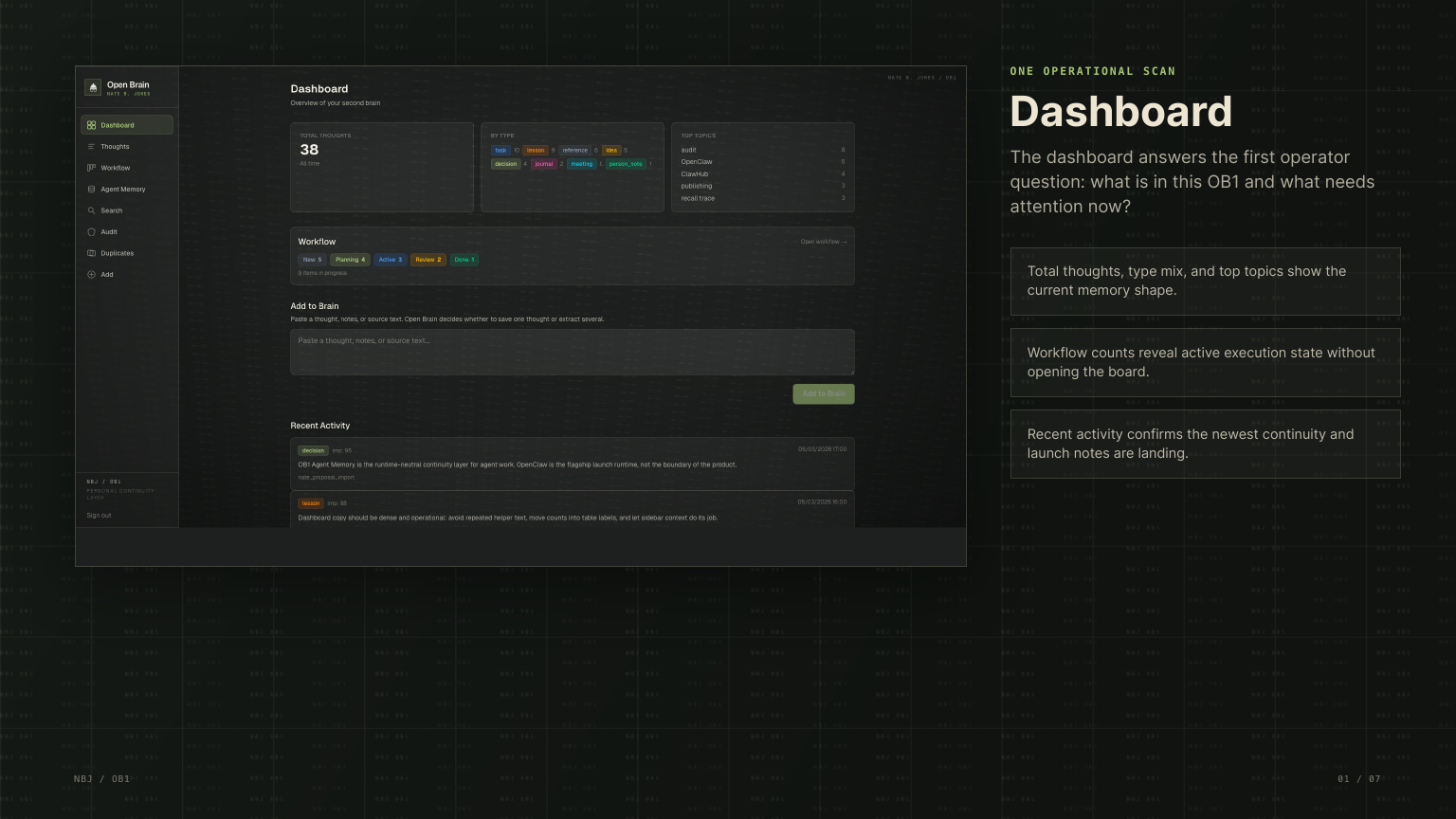The width and height of the screenshot is (1456, 819).
Task: Open the Dashboard sidebar item
Action: [127, 125]
